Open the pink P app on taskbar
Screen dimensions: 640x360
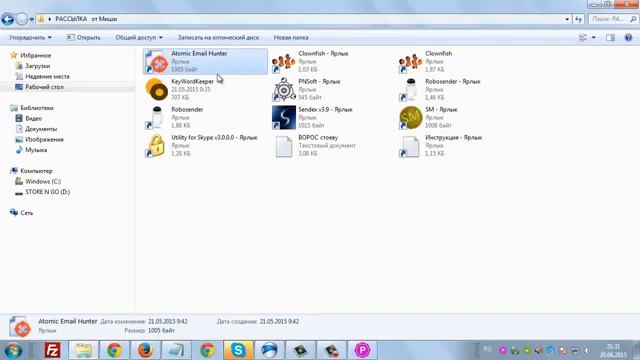(362, 350)
